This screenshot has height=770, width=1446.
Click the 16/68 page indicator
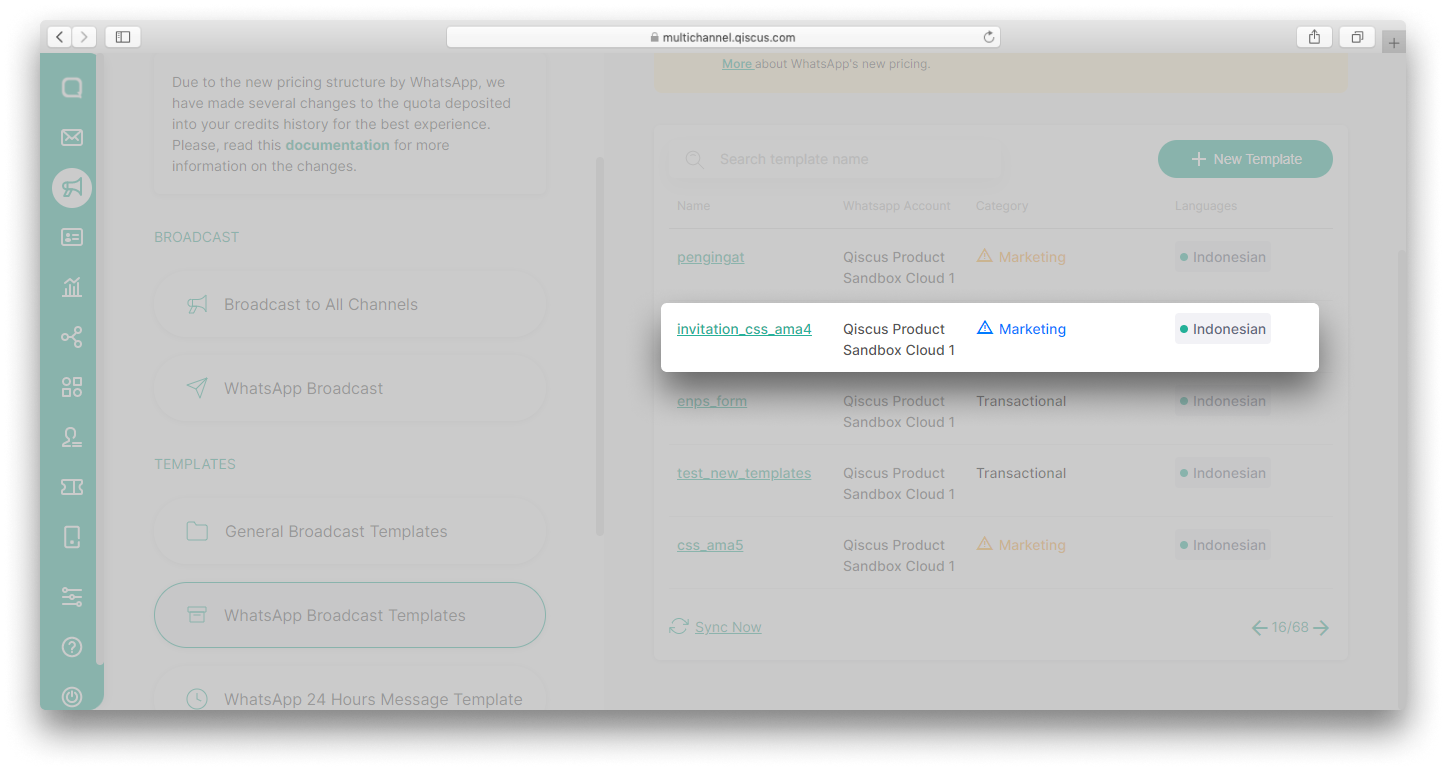1290,628
